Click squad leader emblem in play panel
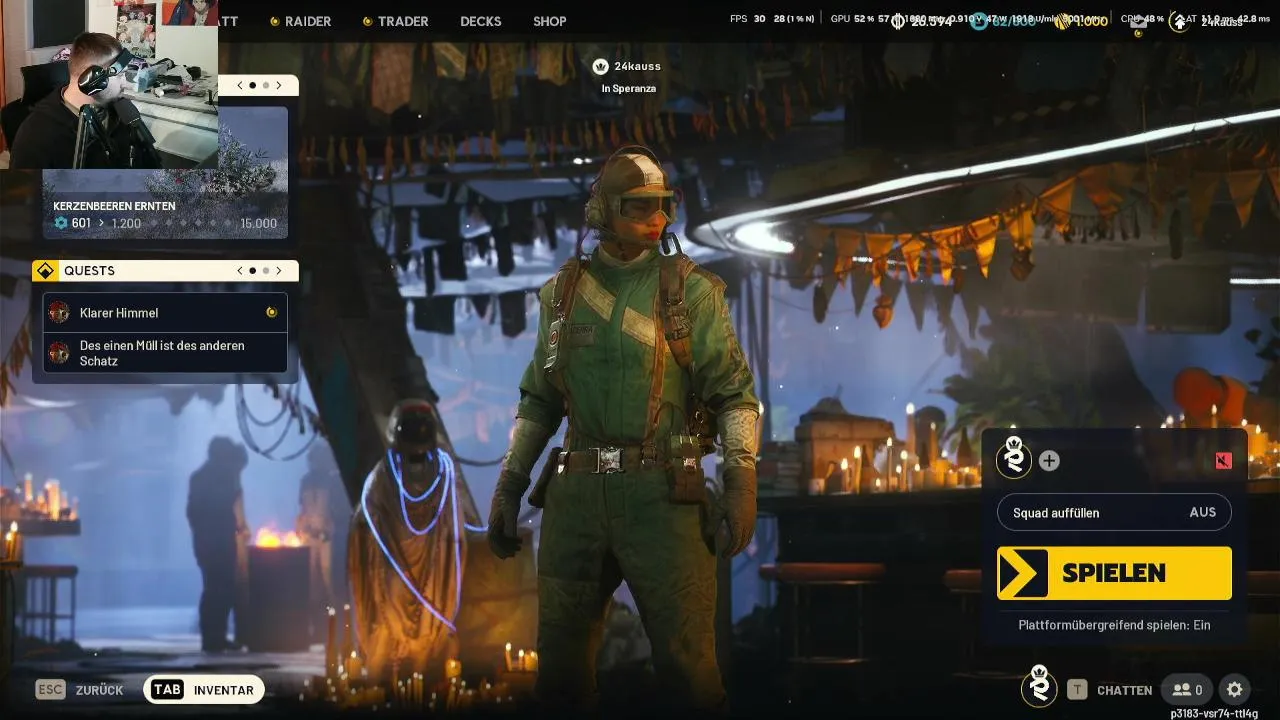The width and height of the screenshot is (1280, 720). pyautogui.click(x=1014, y=459)
